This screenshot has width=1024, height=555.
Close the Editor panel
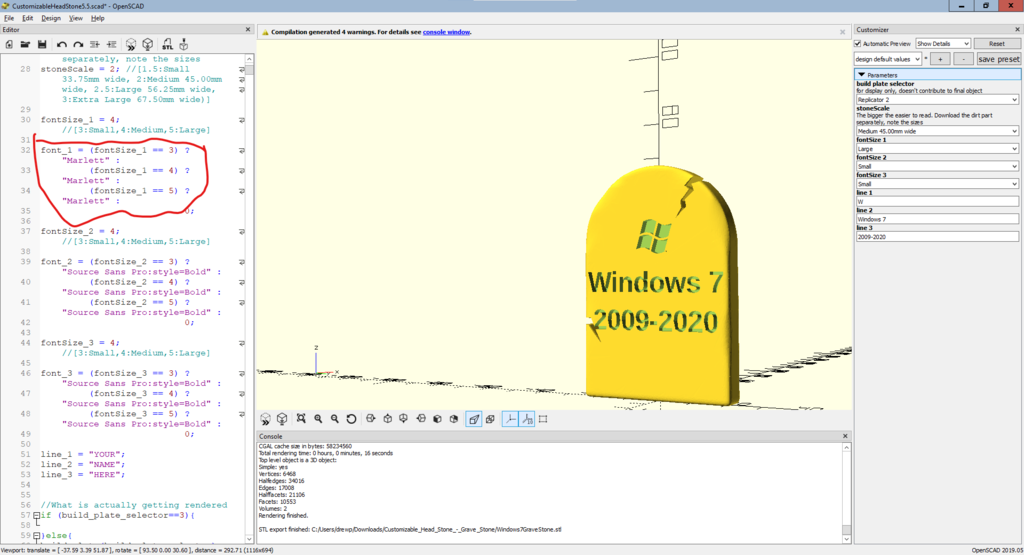click(248, 29)
